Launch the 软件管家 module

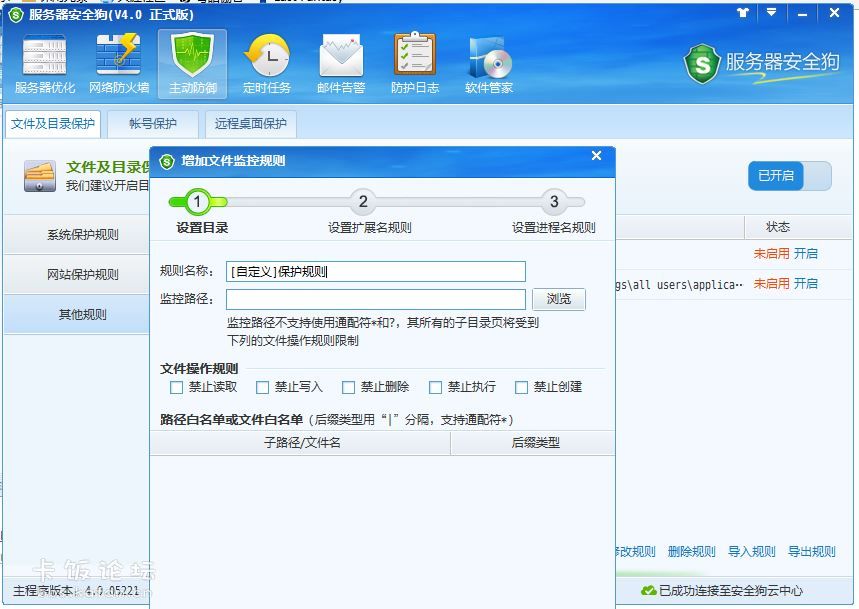488,62
